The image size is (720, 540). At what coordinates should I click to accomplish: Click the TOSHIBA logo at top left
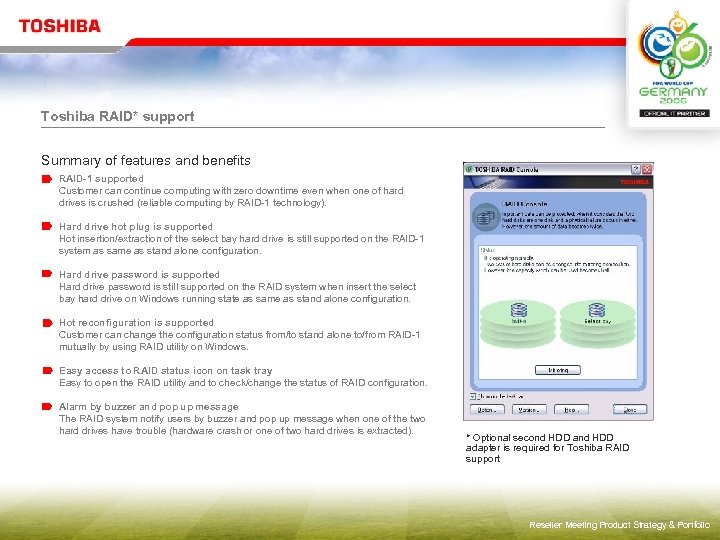pyautogui.click(x=60, y=26)
